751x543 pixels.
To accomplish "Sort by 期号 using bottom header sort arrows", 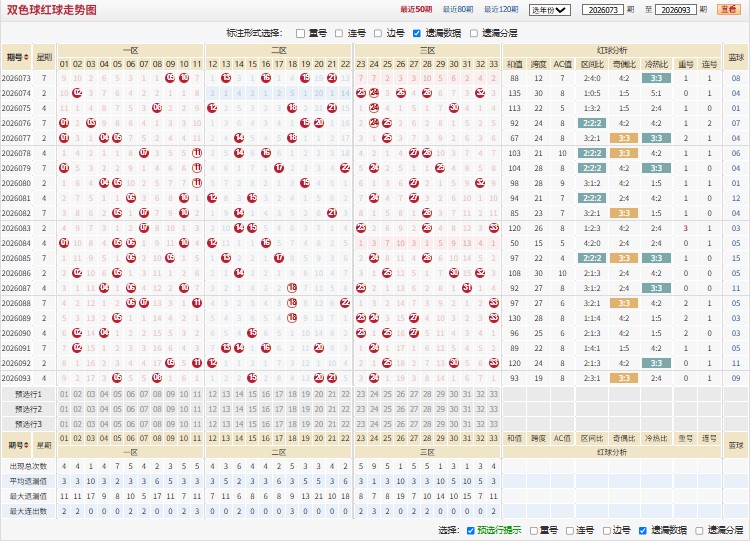I will coord(26,445).
